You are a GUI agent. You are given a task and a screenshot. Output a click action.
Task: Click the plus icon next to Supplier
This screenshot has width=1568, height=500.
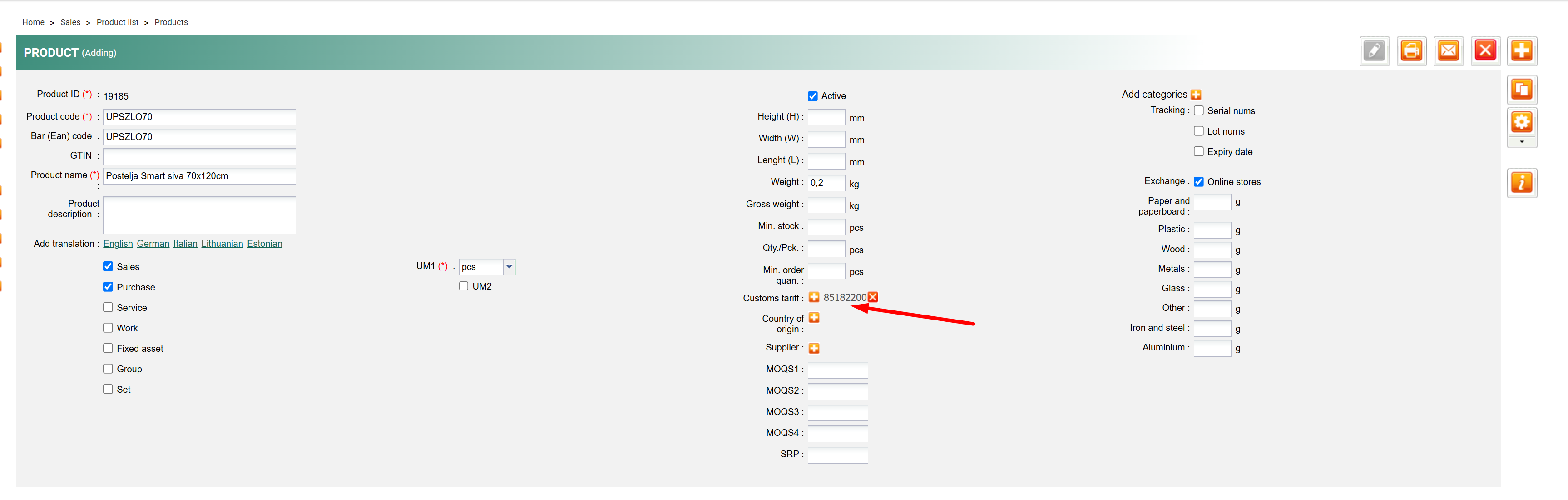pos(814,348)
